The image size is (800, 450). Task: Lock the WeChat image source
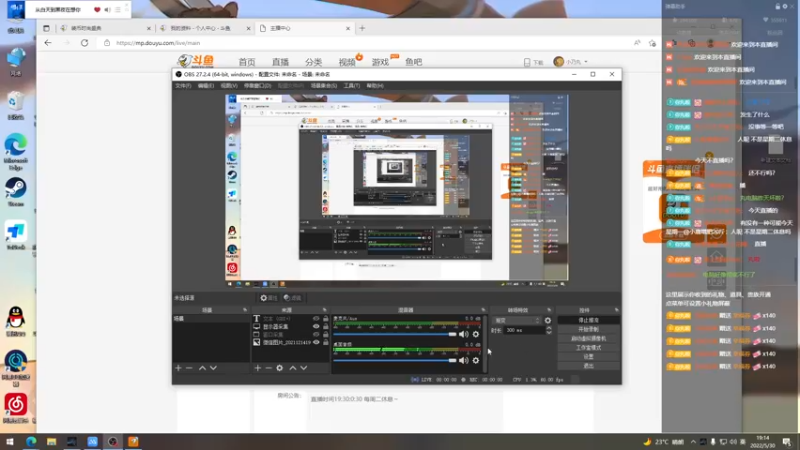tap(326, 342)
